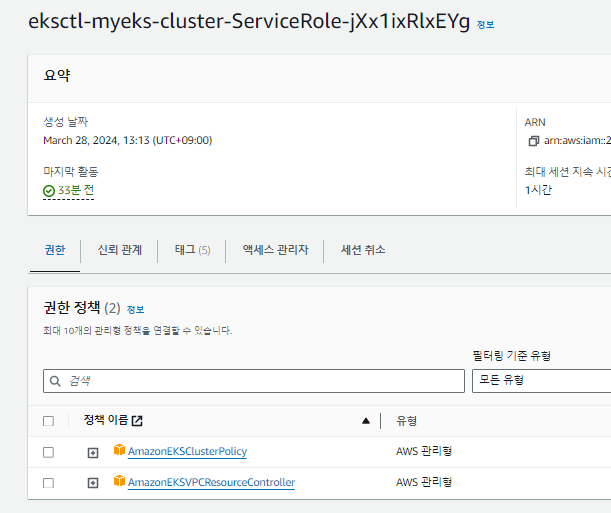Click 정보 link beside the role name
This screenshot has height=513, width=611.
click(485, 24)
